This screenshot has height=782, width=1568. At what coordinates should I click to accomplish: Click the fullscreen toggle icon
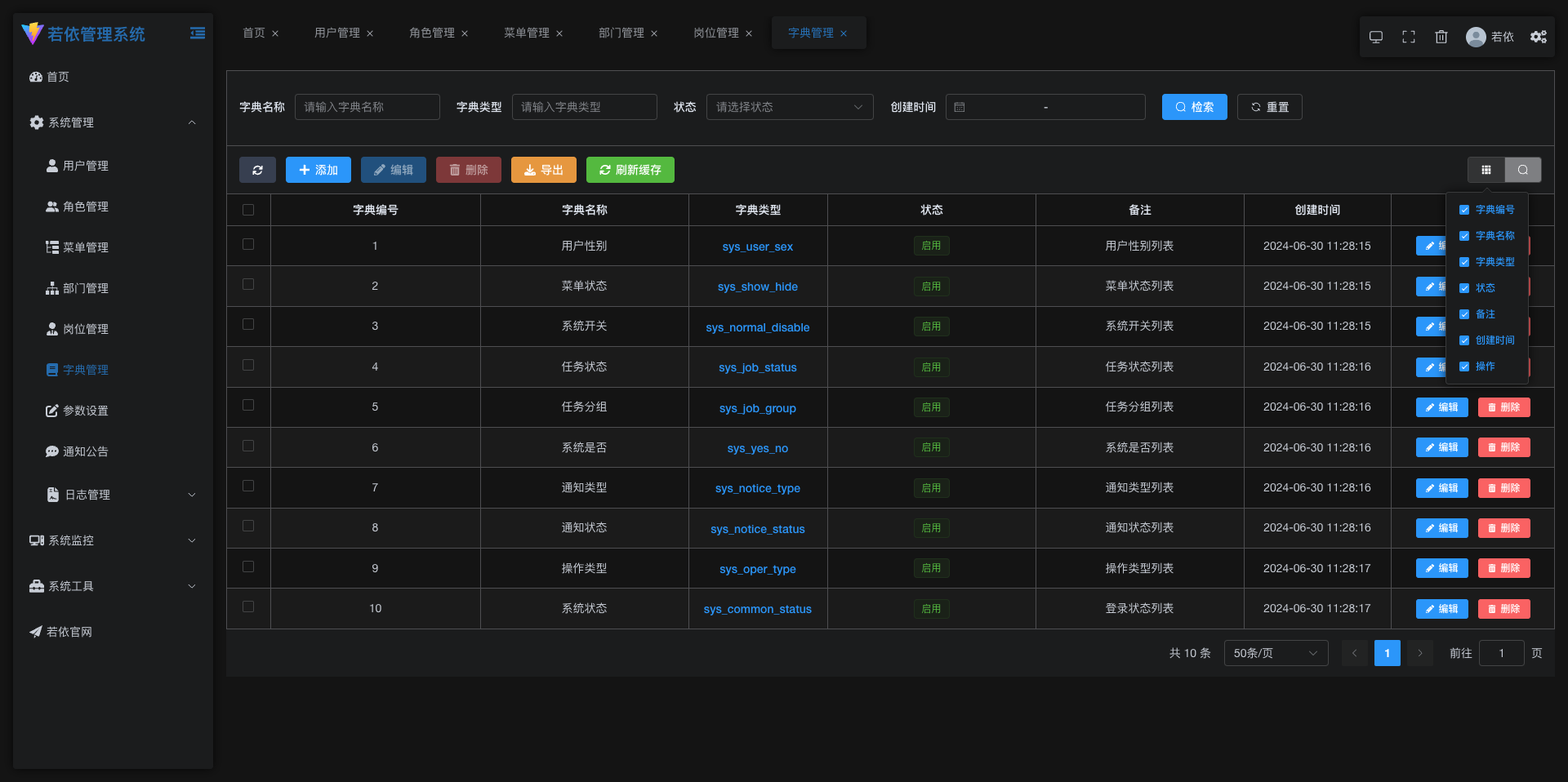[1409, 37]
